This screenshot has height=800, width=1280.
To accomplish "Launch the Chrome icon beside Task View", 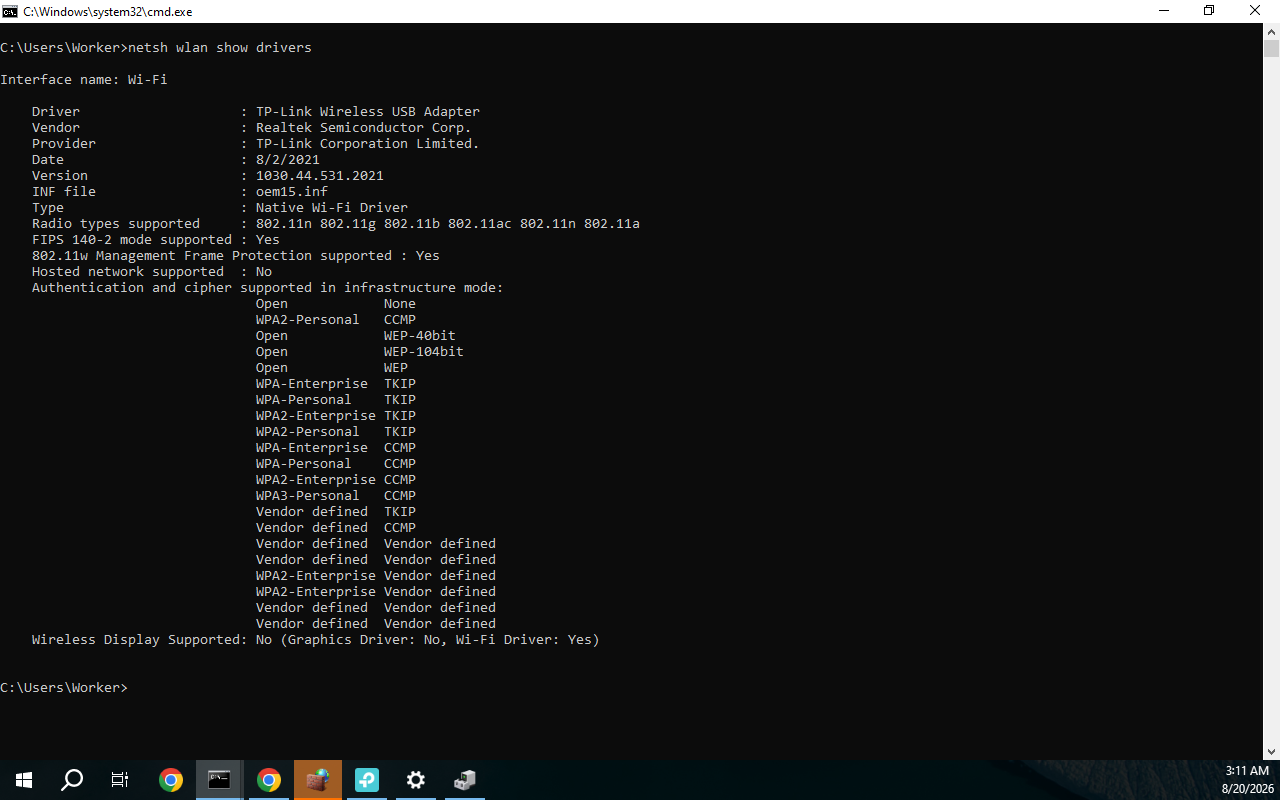I will 171,780.
